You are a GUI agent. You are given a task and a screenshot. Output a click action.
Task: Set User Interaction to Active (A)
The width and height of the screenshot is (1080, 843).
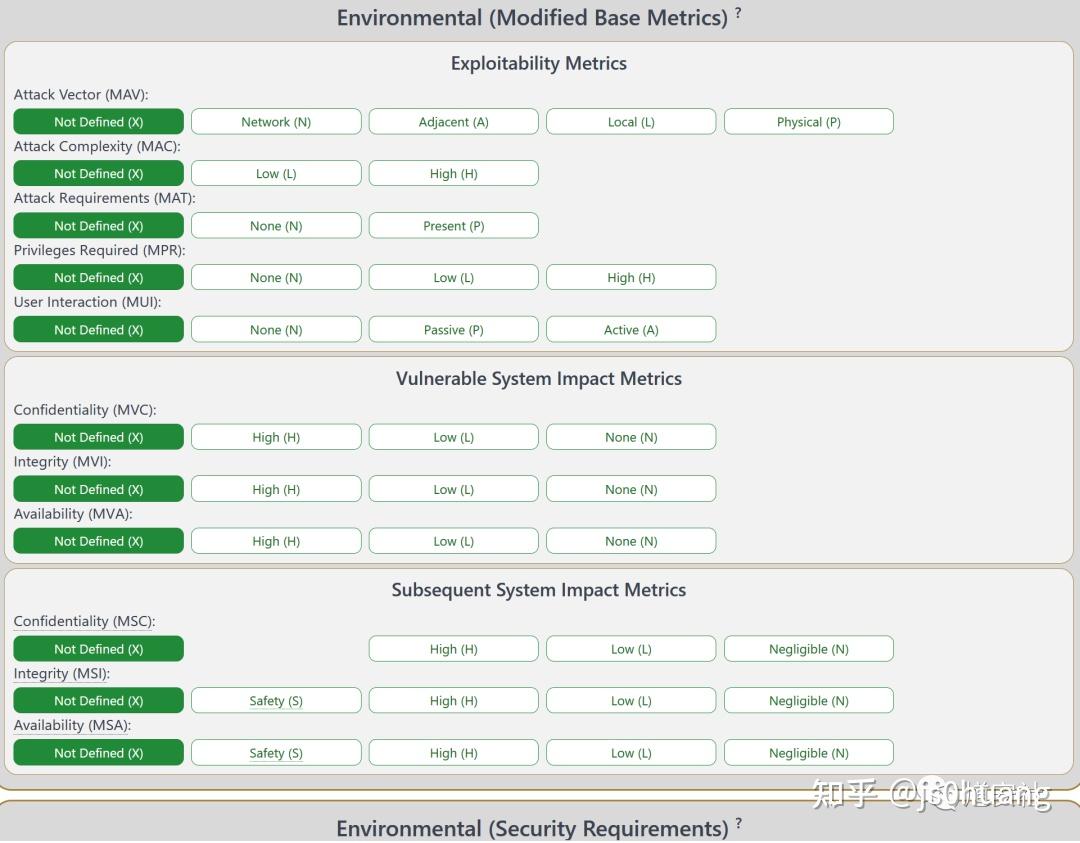631,329
